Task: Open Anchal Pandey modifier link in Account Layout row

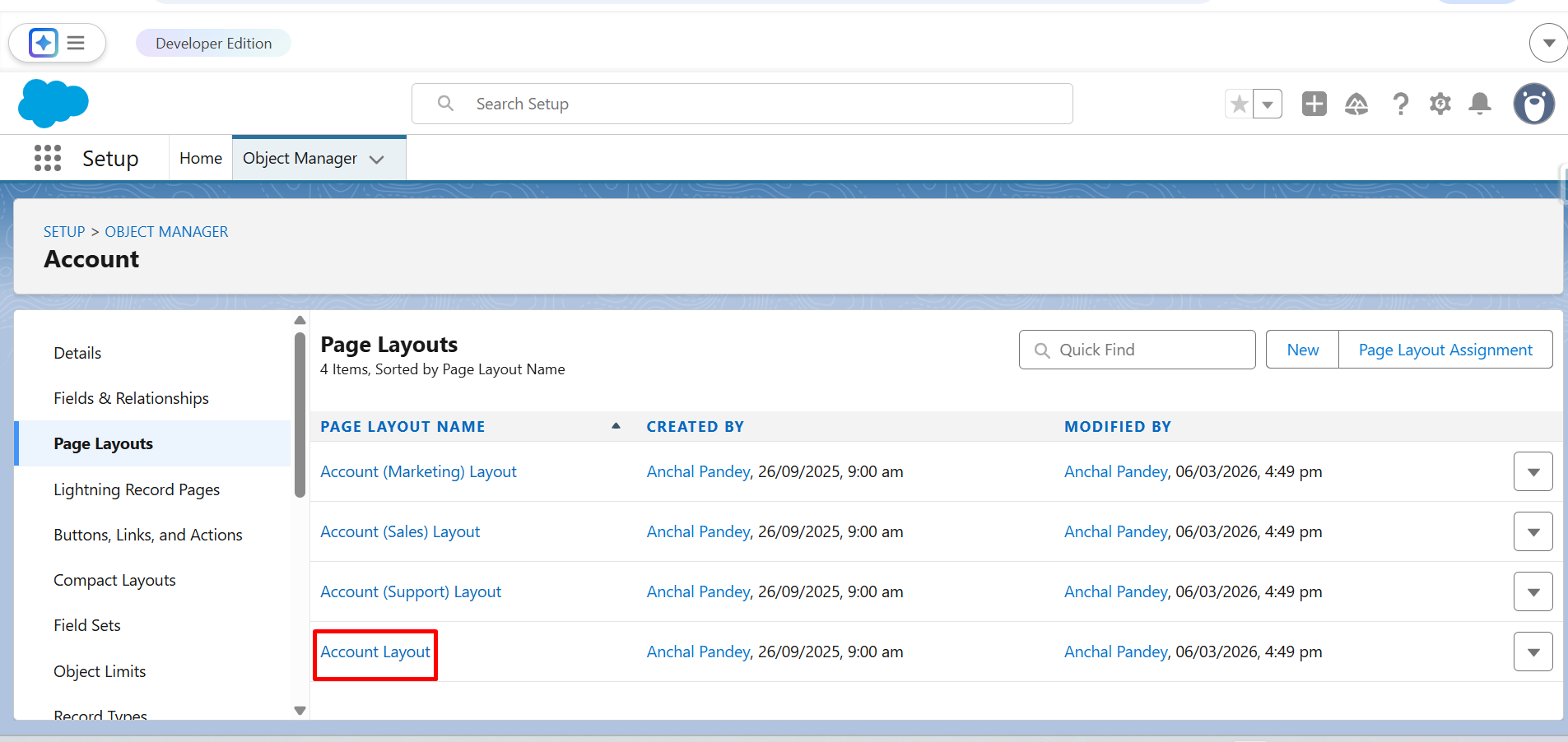Action: tap(1115, 652)
